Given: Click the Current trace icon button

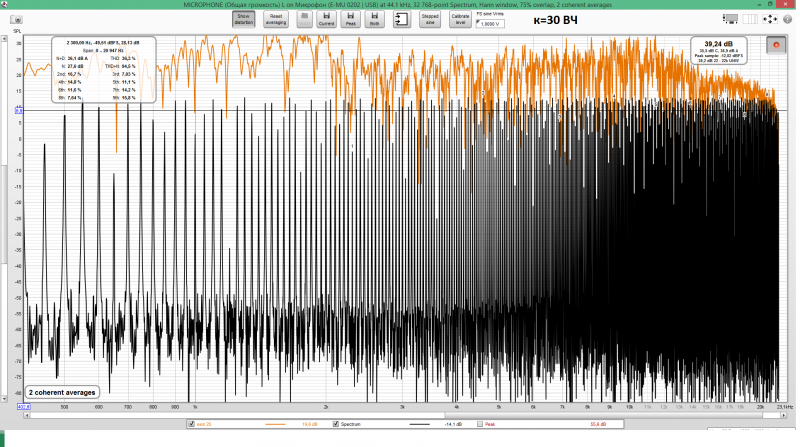Looking at the screenshot, I should pos(327,19).
